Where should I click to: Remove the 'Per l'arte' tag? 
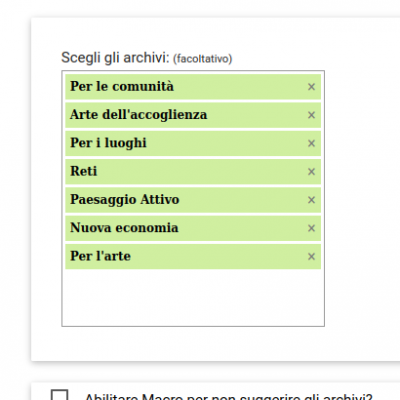point(311,257)
